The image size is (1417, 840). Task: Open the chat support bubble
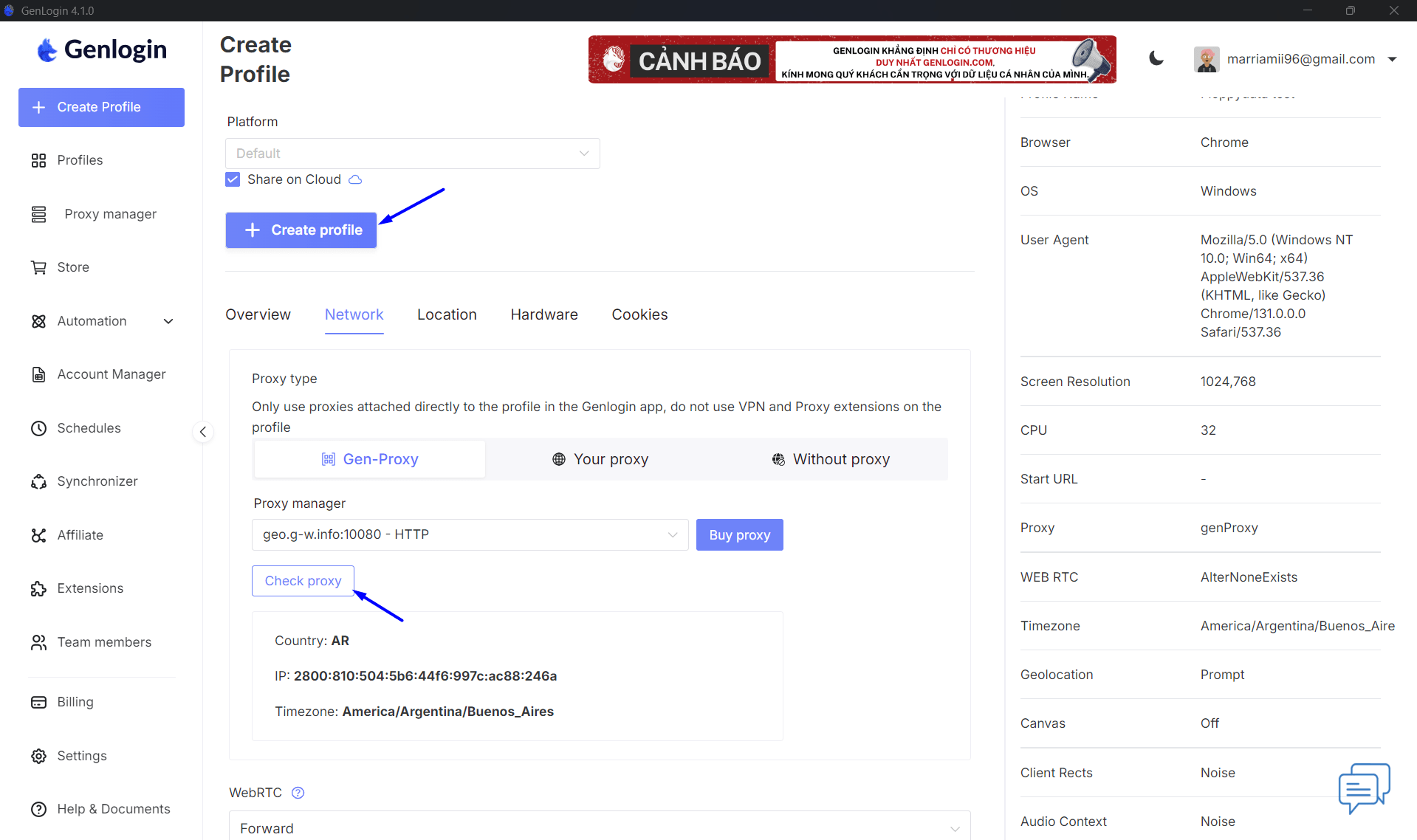1364,788
